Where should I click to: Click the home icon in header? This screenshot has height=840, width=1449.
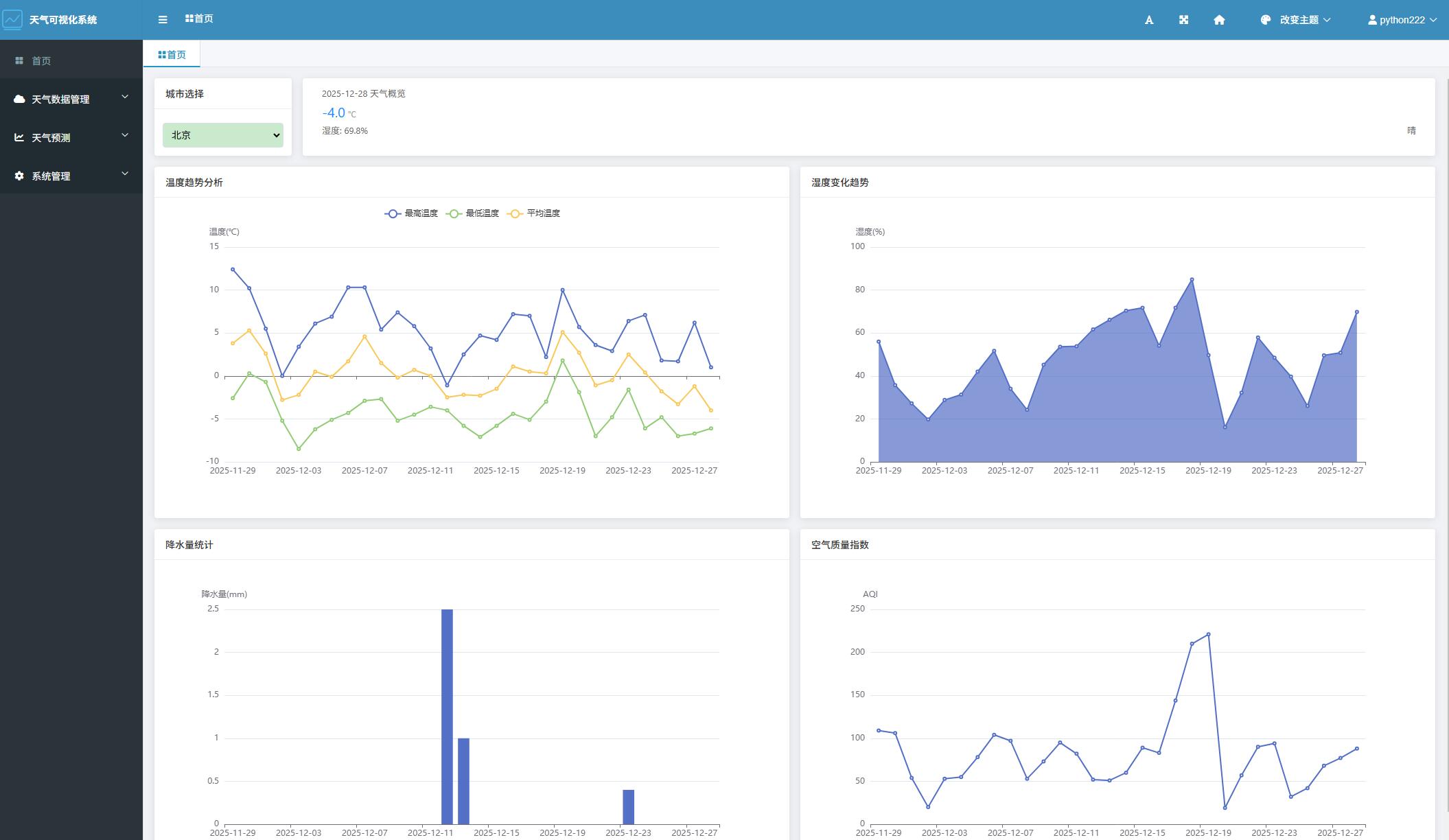coord(1219,20)
